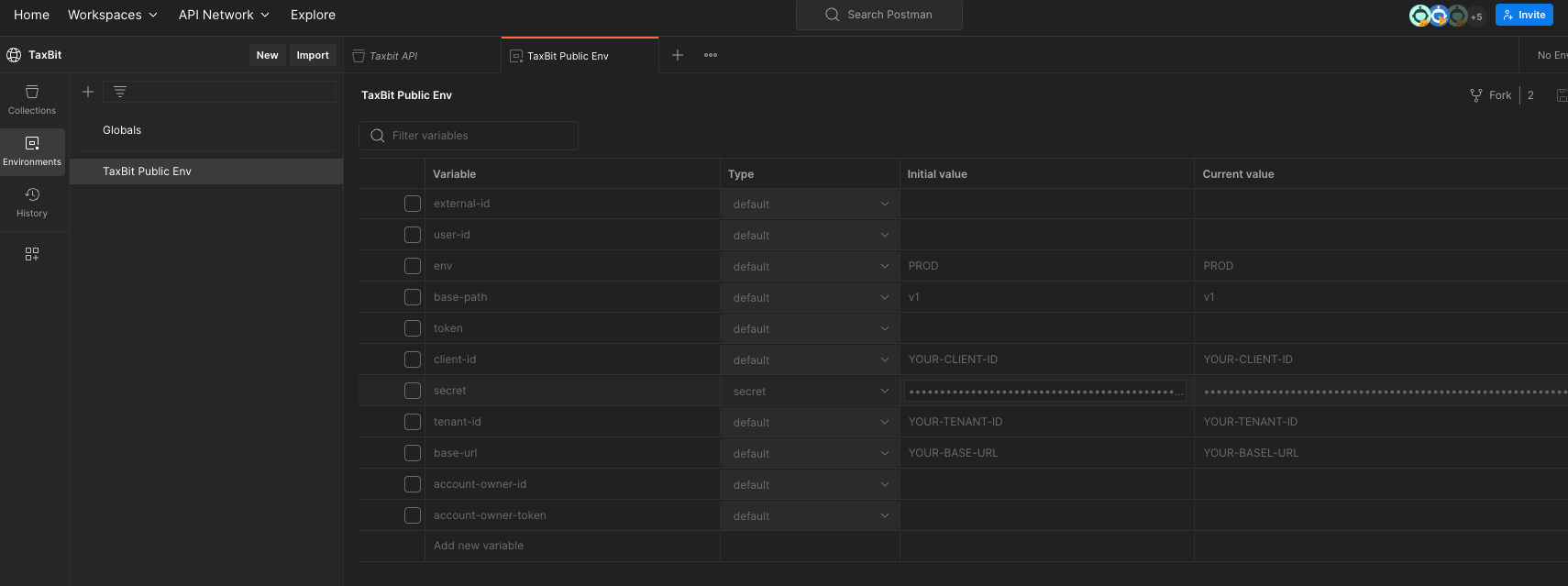Click the New button
The width and height of the screenshot is (1568, 586).
(x=267, y=55)
